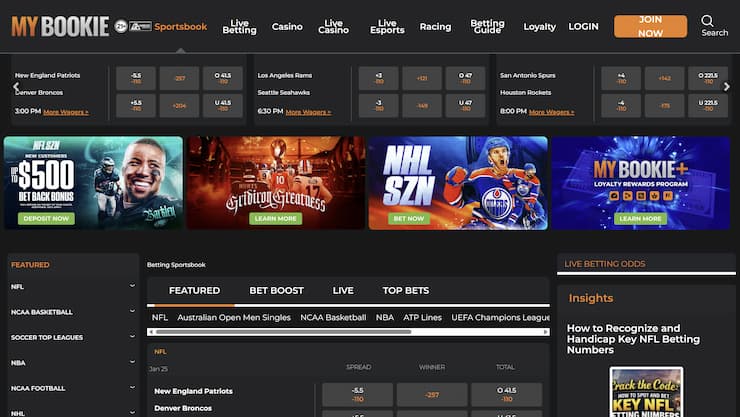Screen dimensions: 740x417
Task: Select UEFA Champions League filter
Action: (x=500, y=317)
